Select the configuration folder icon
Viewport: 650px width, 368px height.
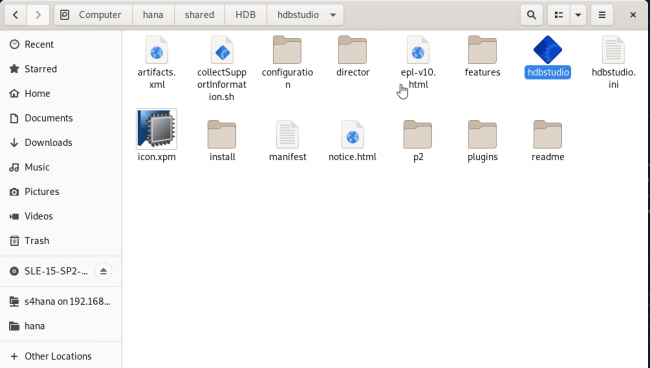287,50
